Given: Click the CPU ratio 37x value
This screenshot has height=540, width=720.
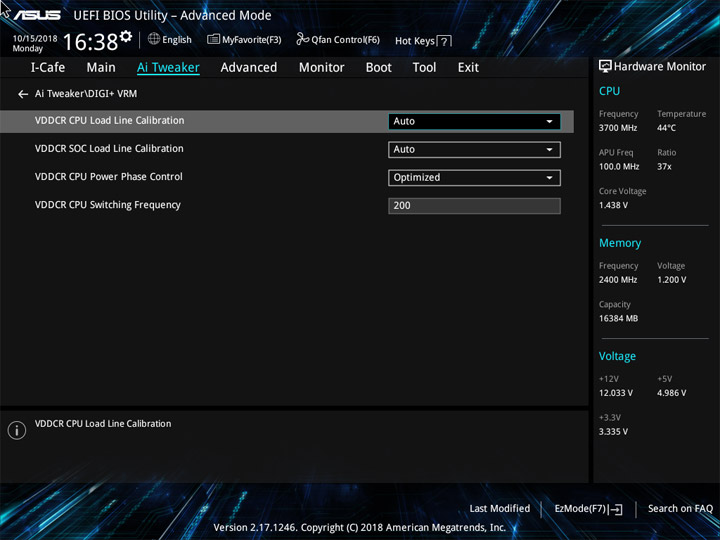Looking at the screenshot, I should point(664,167).
